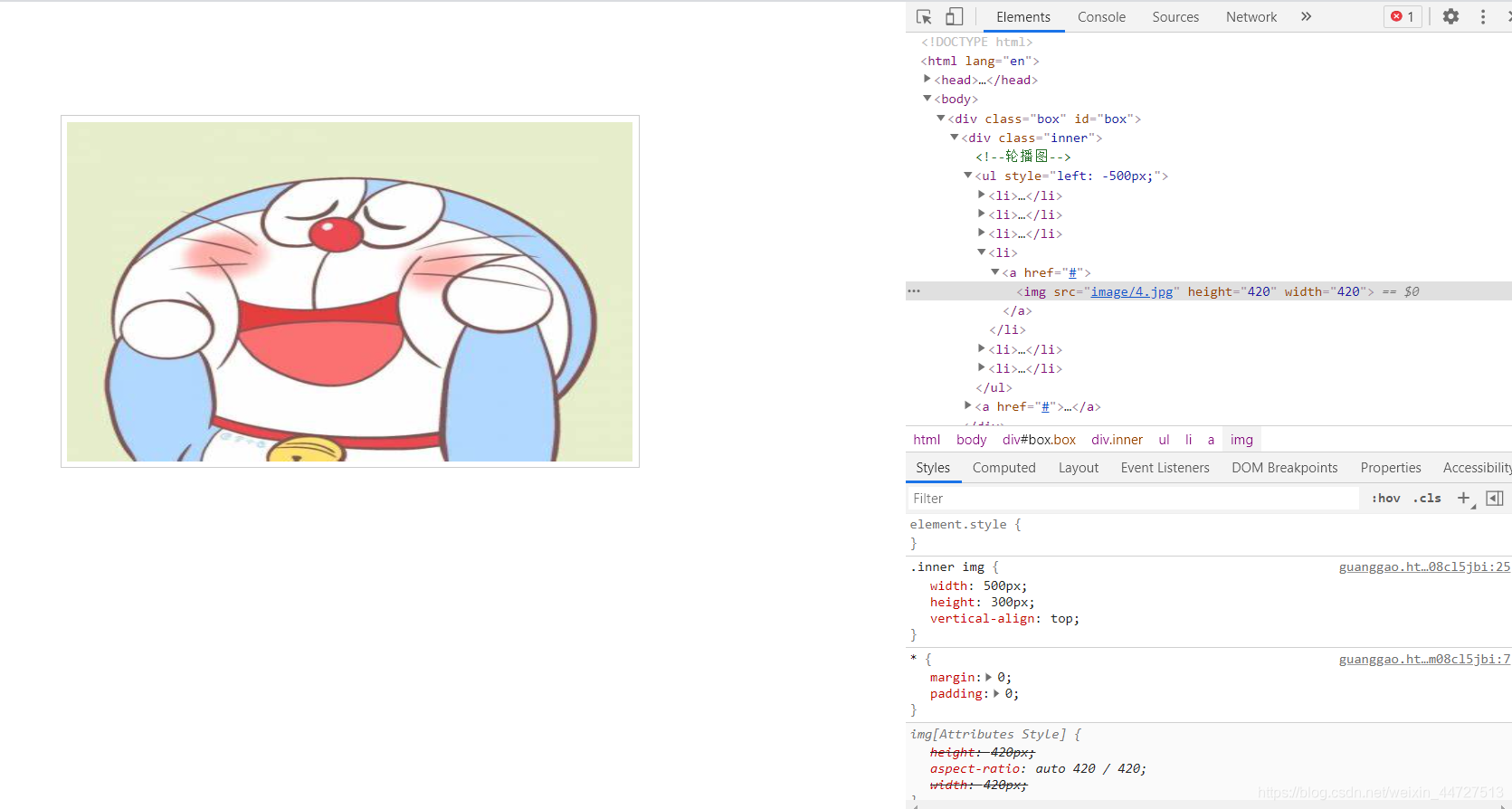
Task: Select the body breadcrumb
Action: coord(971,440)
